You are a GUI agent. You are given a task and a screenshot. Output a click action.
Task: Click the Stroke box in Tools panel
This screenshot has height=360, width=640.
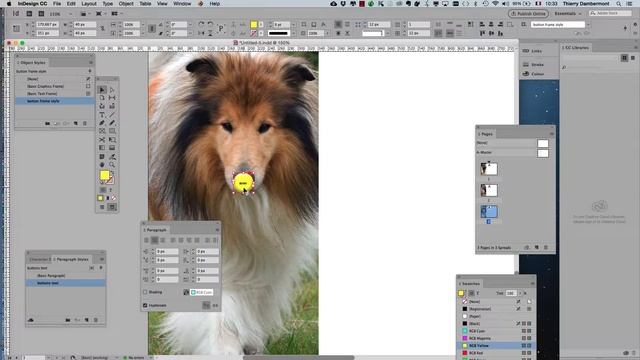[110, 180]
